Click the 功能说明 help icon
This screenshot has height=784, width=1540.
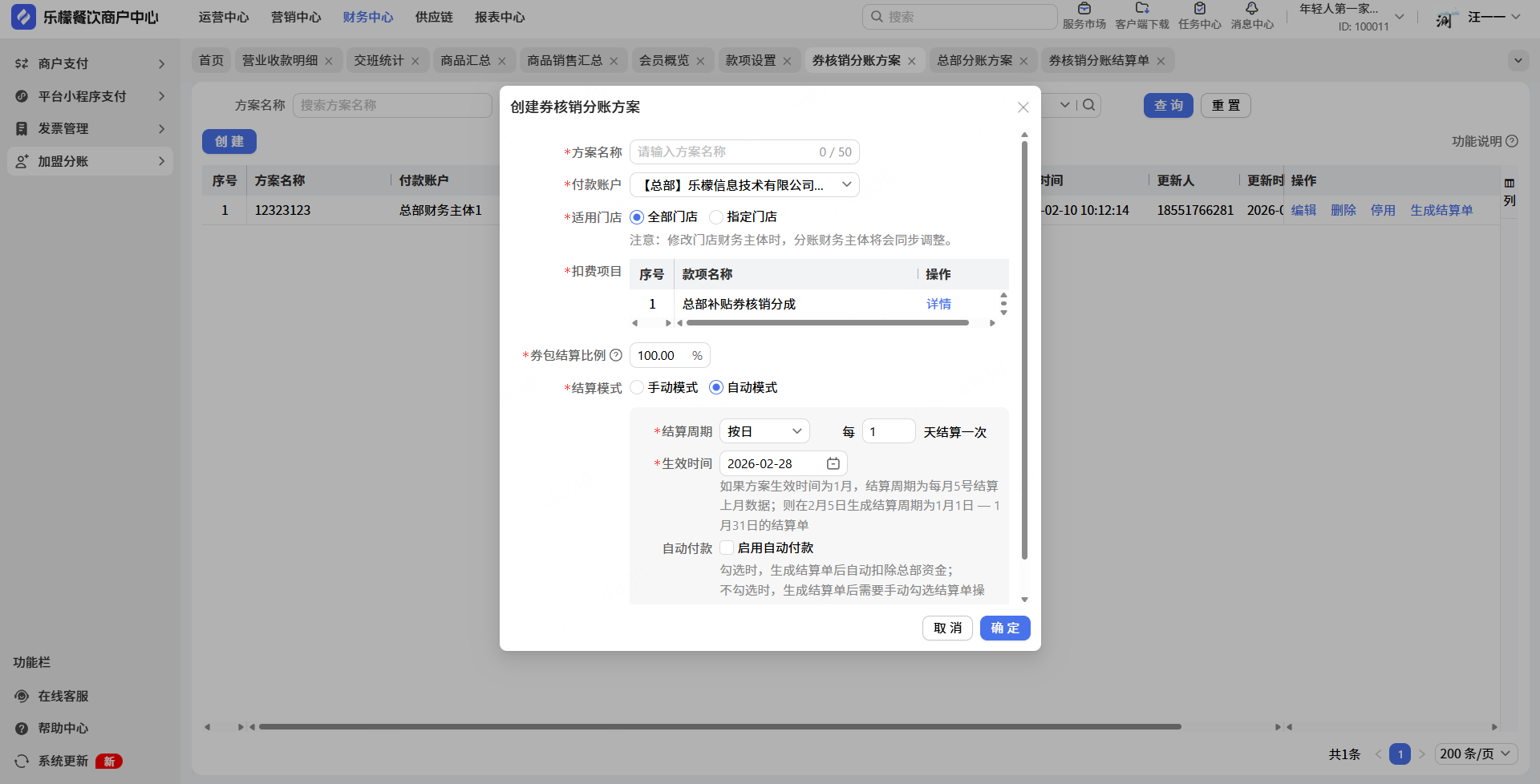1512,141
